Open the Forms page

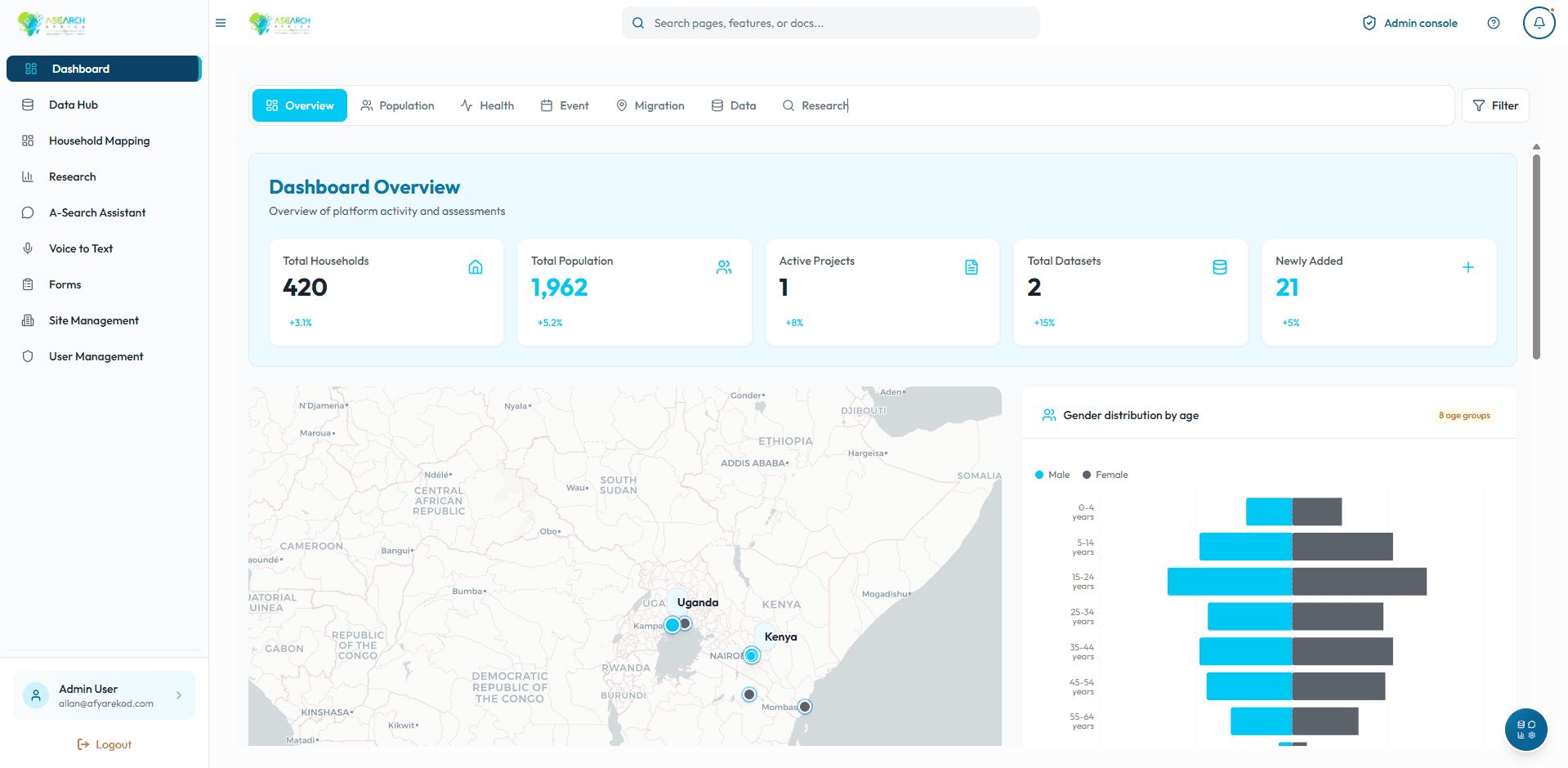[x=104, y=284]
